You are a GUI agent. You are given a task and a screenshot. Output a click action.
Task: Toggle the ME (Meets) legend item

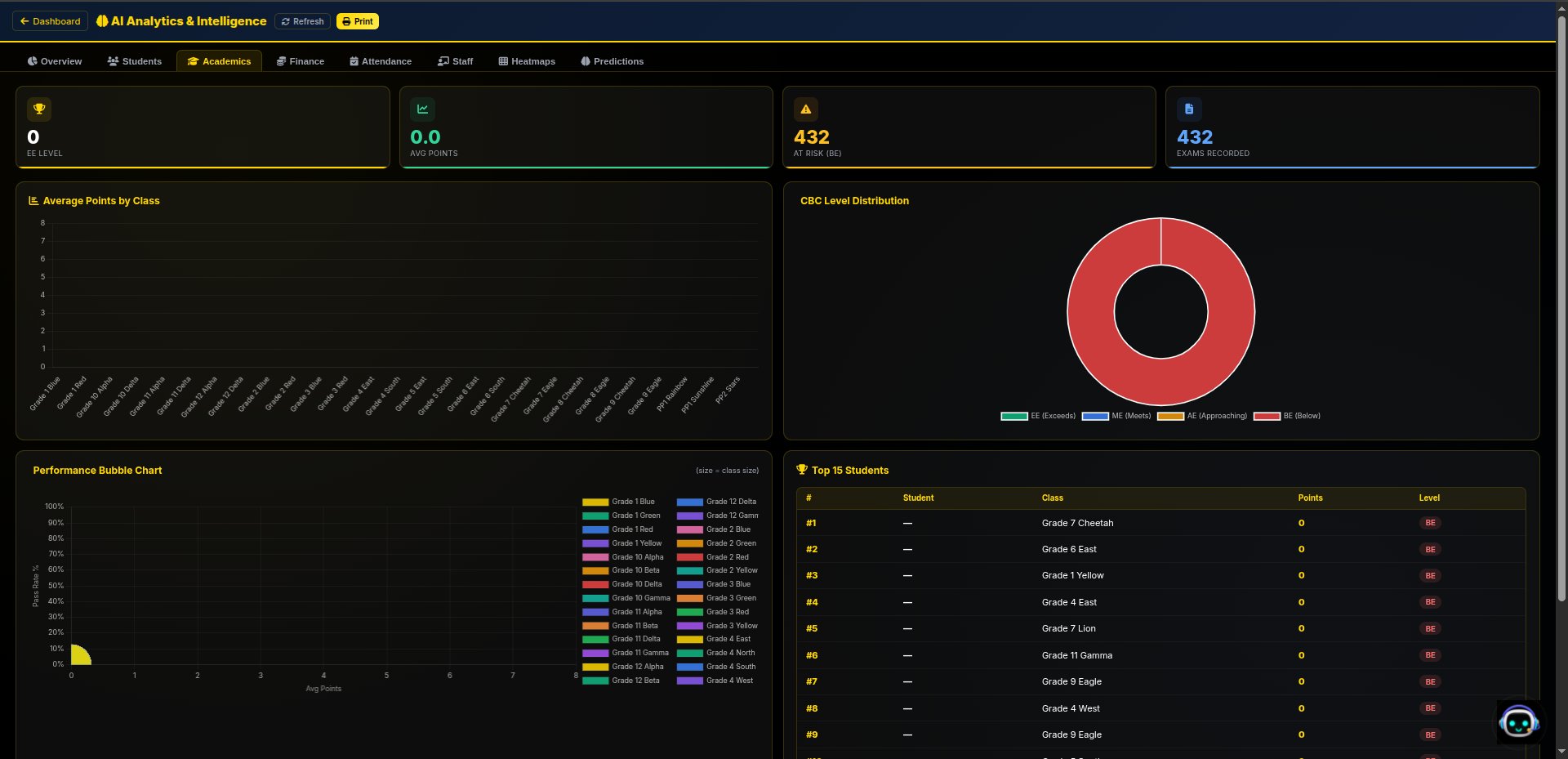1116,416
